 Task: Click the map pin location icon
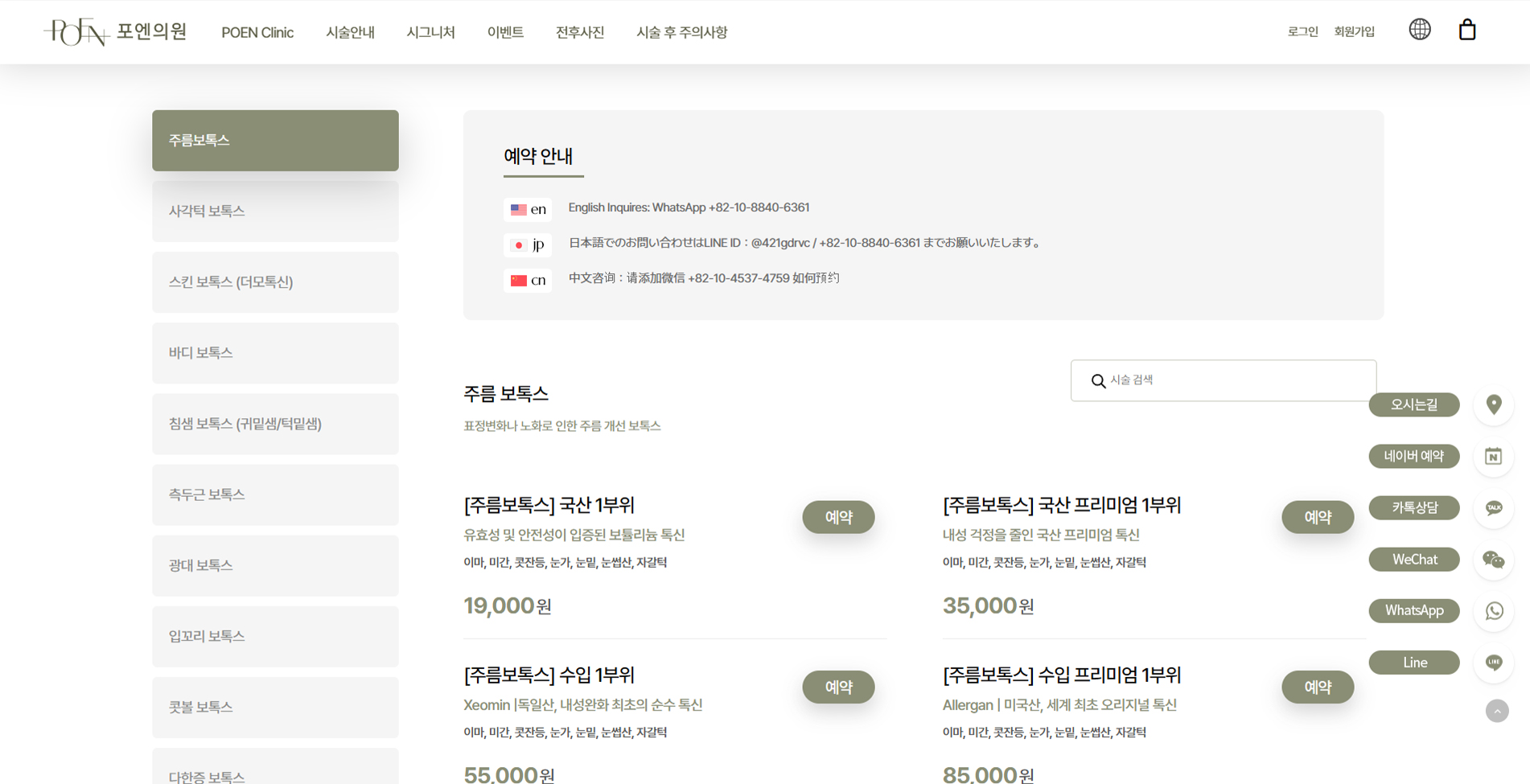click(x=1494, y=404)
